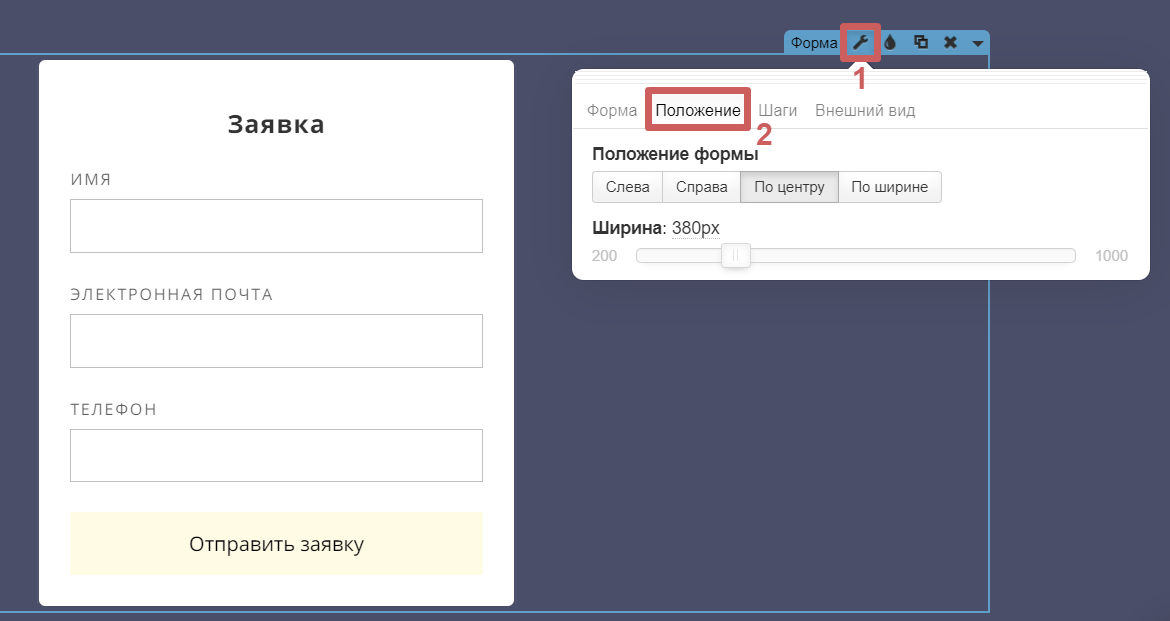Image resolution: width=1170 pixels, height=621 pixels.
Task: Choose По ширине position option
Action: click(x=889, y=187)
